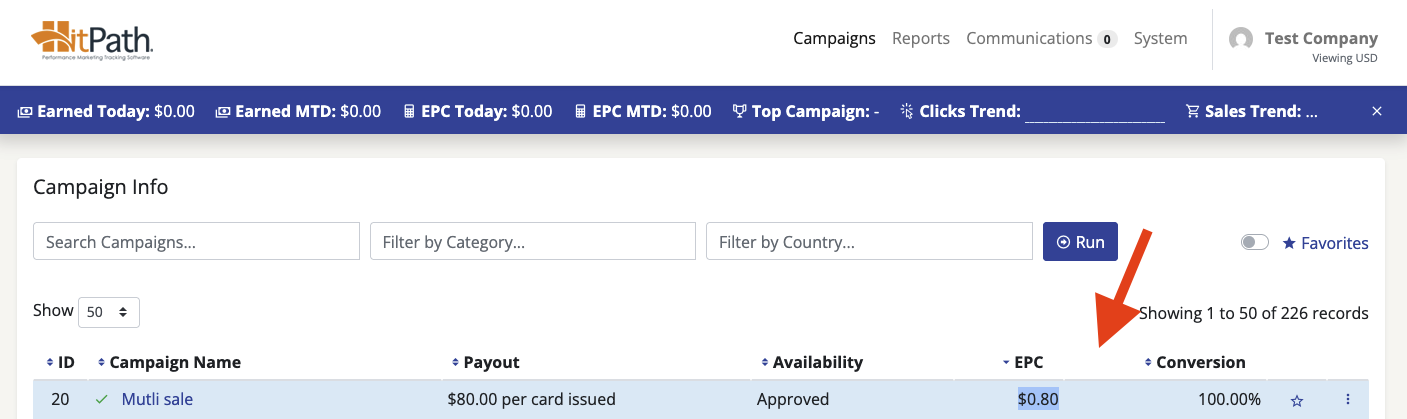1407x419 pixels.
Task: Click the Earned Today money icon
Action: tap(25, 111)
